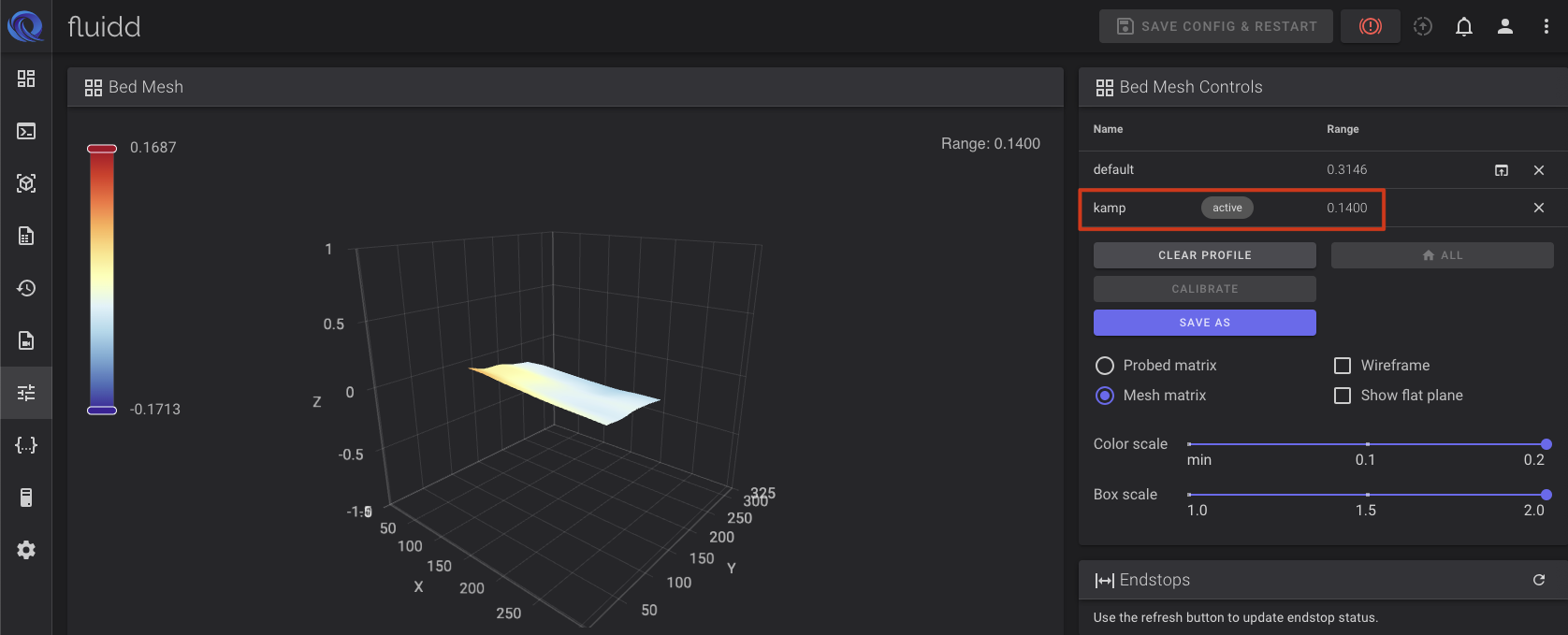
Task: Refresh the Endstops status
Action: [1539, 580]
